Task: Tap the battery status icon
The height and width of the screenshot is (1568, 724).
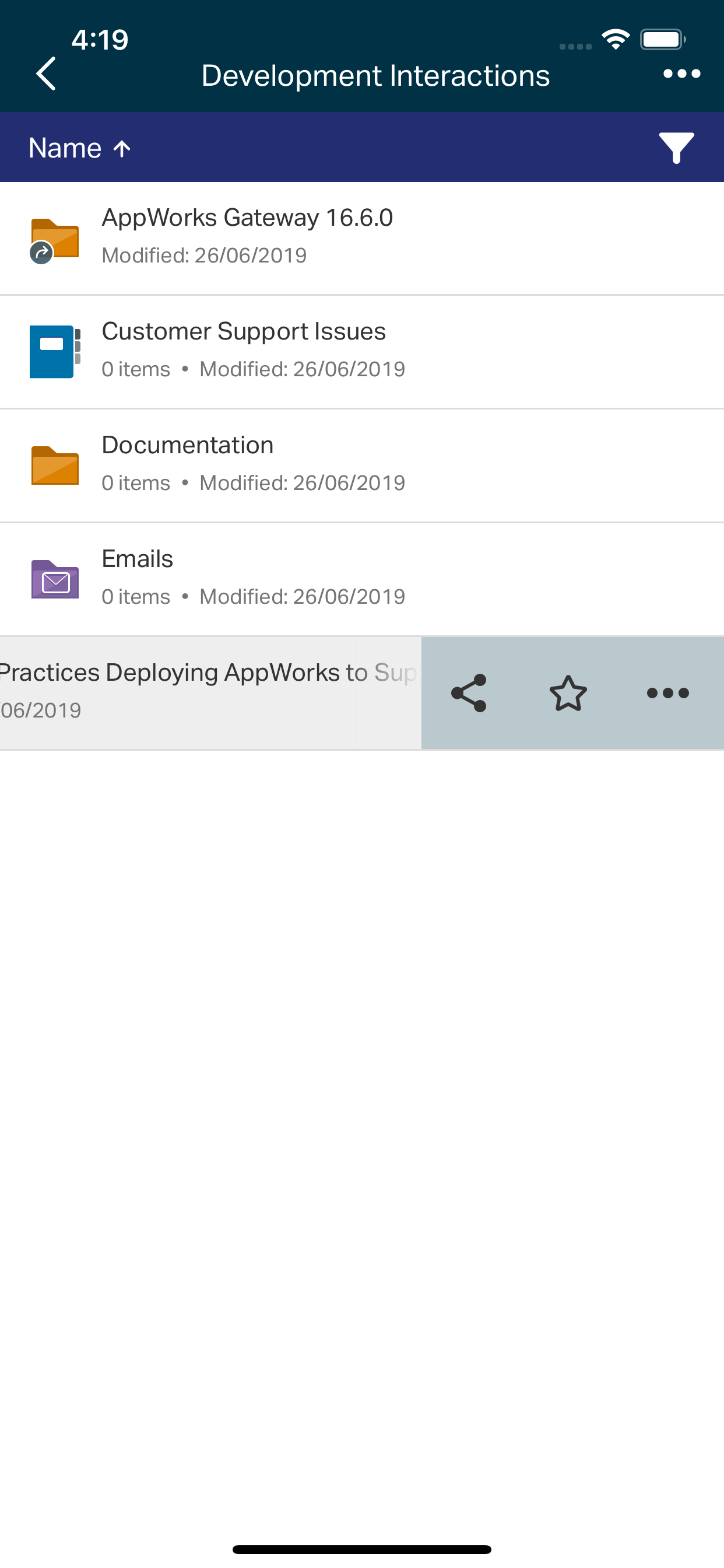Action: point(663,40)
